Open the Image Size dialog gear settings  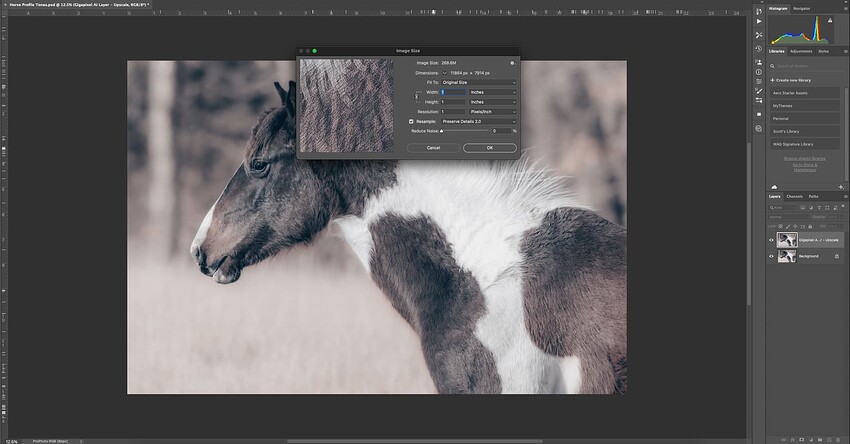coord(512,63)
